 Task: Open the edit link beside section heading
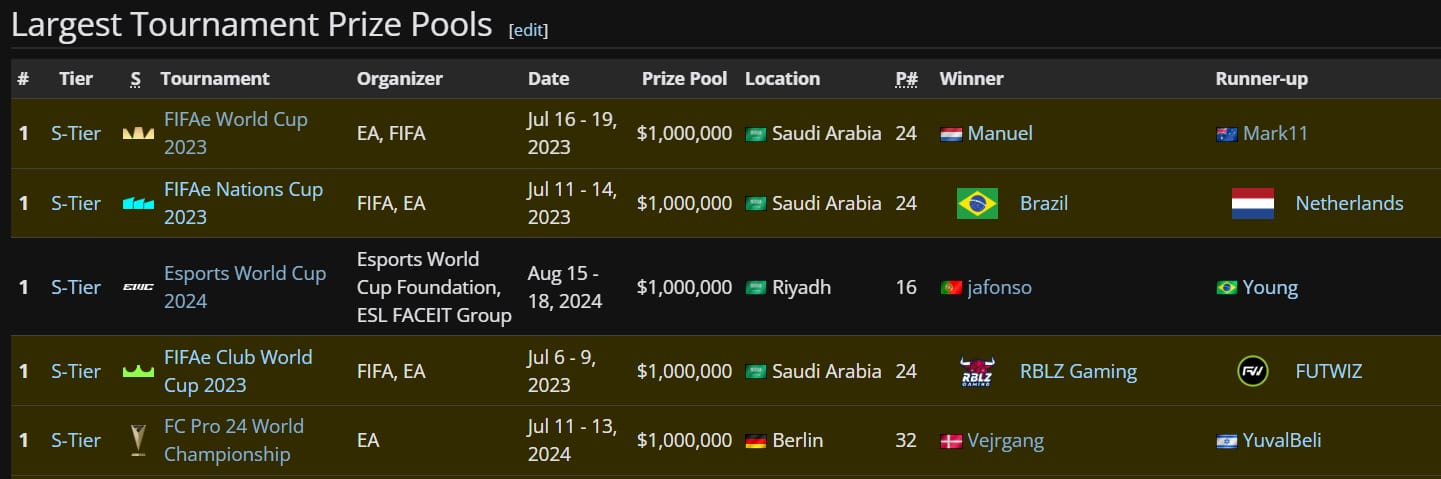click(x=528, y=30)
